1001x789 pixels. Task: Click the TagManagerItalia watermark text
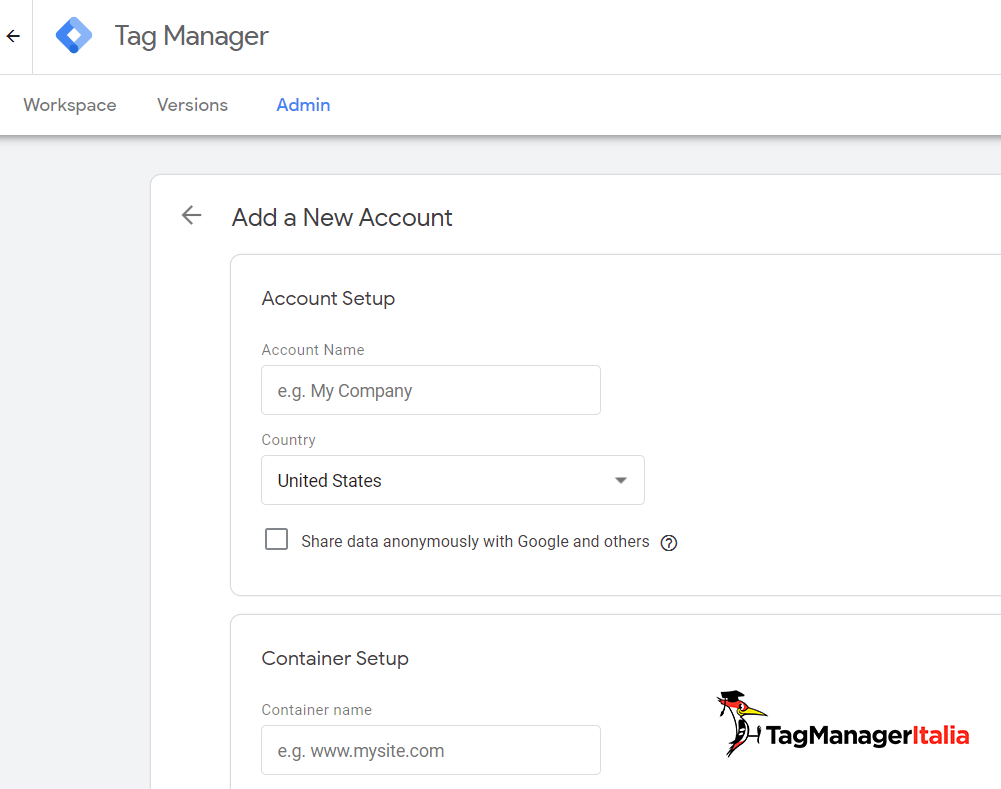pos(867,736)
